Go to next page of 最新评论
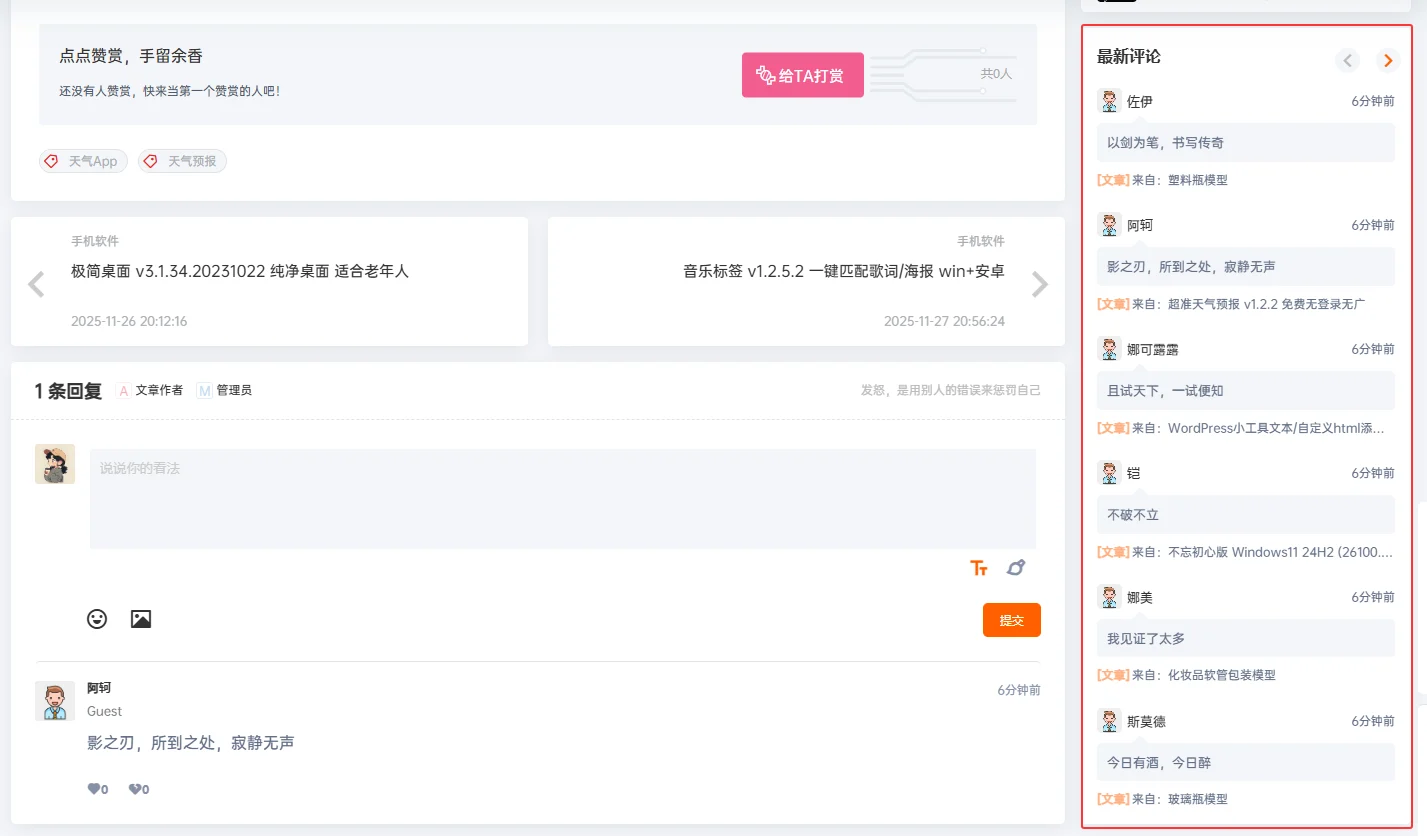Screen dimensions: 1427x836 click(x=1387, y=61)
